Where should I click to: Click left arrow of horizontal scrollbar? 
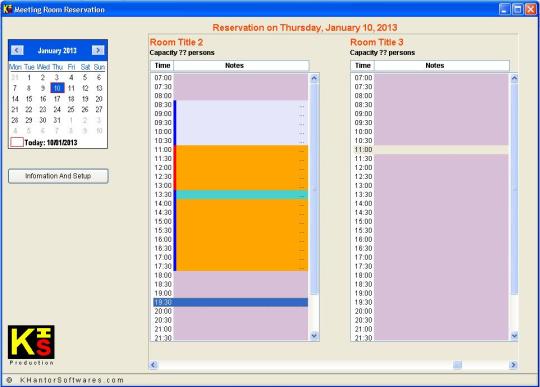(154, 365)
